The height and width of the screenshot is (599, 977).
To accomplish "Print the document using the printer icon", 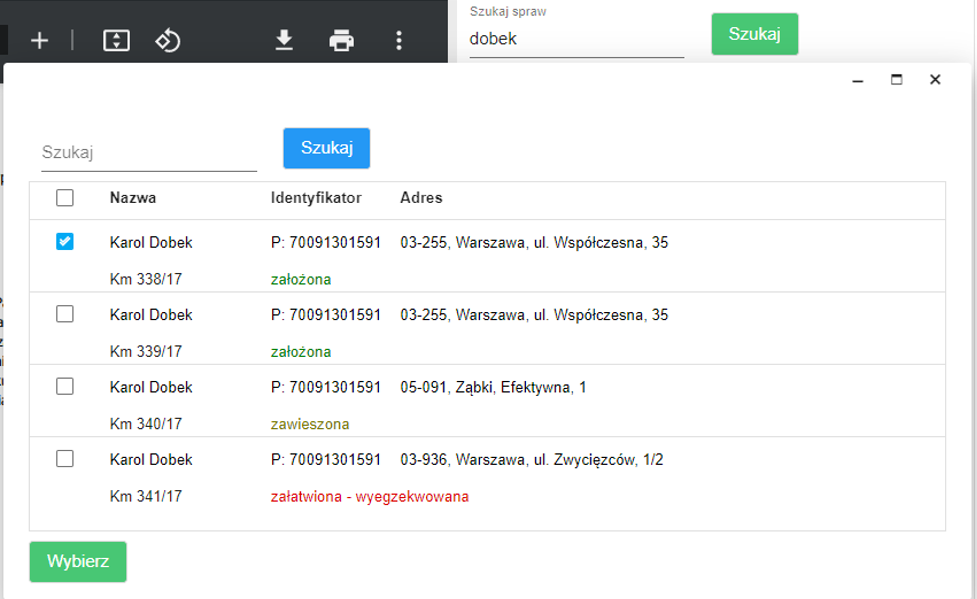I will [x=341, y=41].
